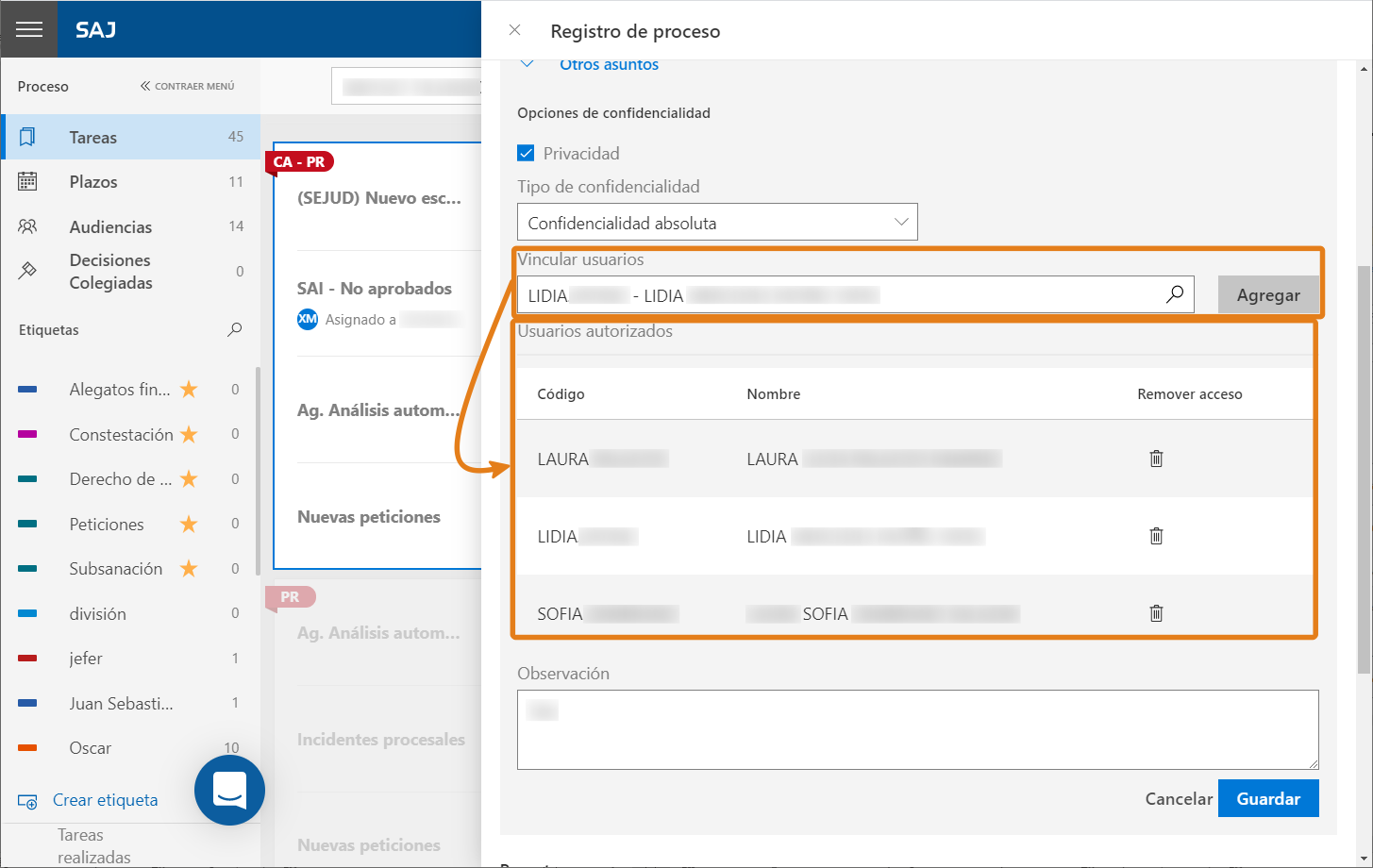The height and width of the screenshot is (868, 1373).
Task: Open Decisiones Colegiadas in the sidebar
Action: 129,272
